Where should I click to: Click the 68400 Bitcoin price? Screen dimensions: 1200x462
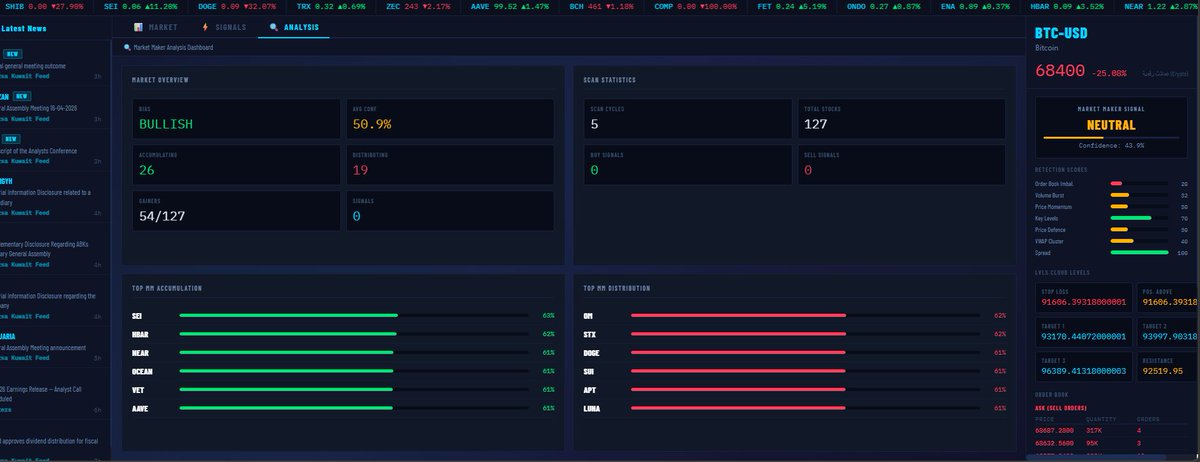click(1060, 71)
